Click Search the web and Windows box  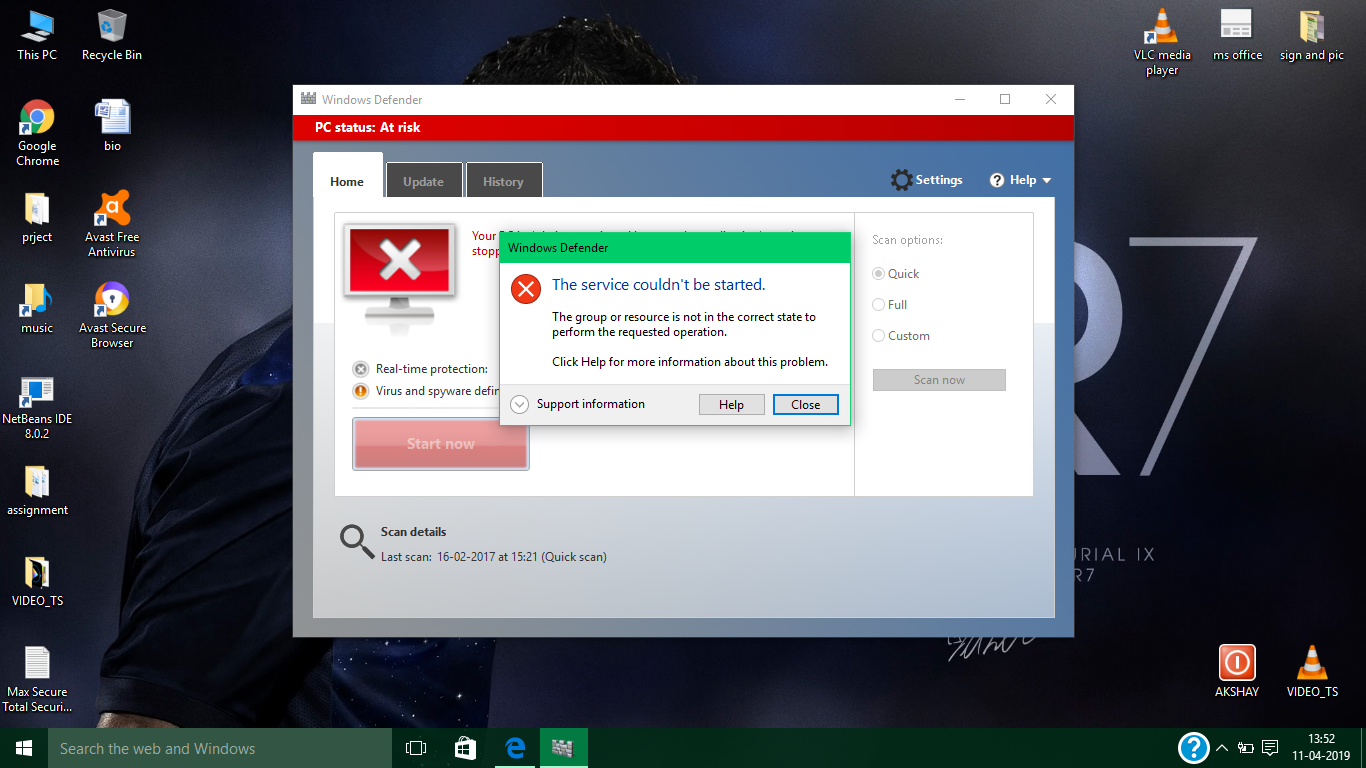[220, 748]
